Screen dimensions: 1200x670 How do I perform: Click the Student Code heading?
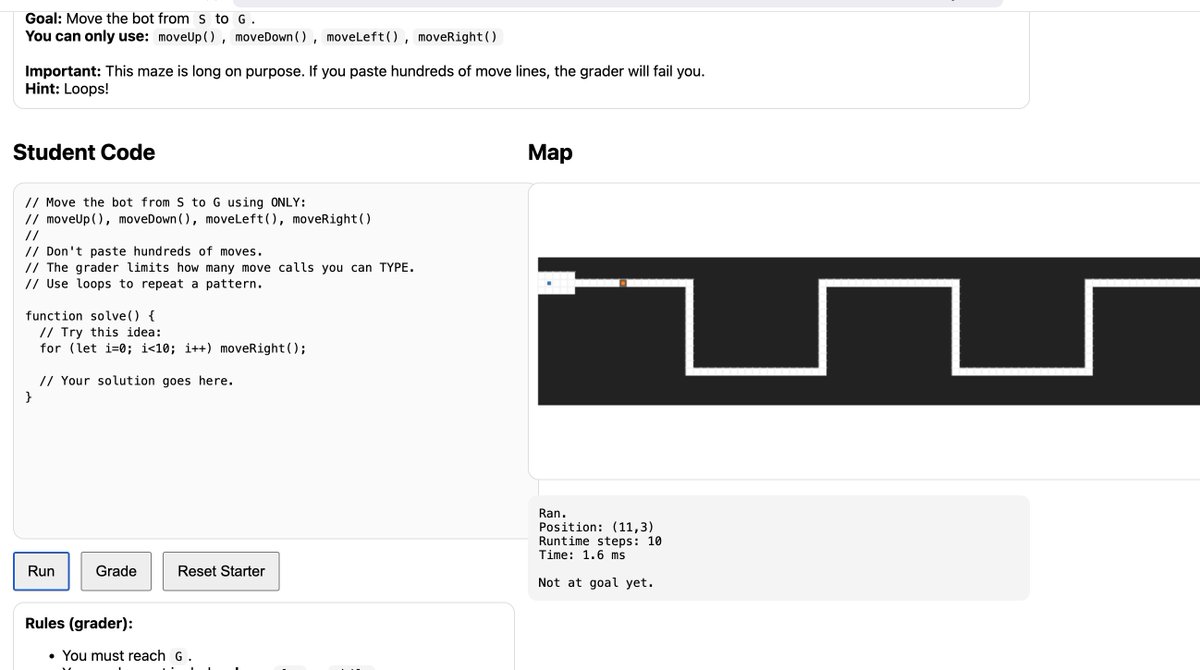coord(84,152)
